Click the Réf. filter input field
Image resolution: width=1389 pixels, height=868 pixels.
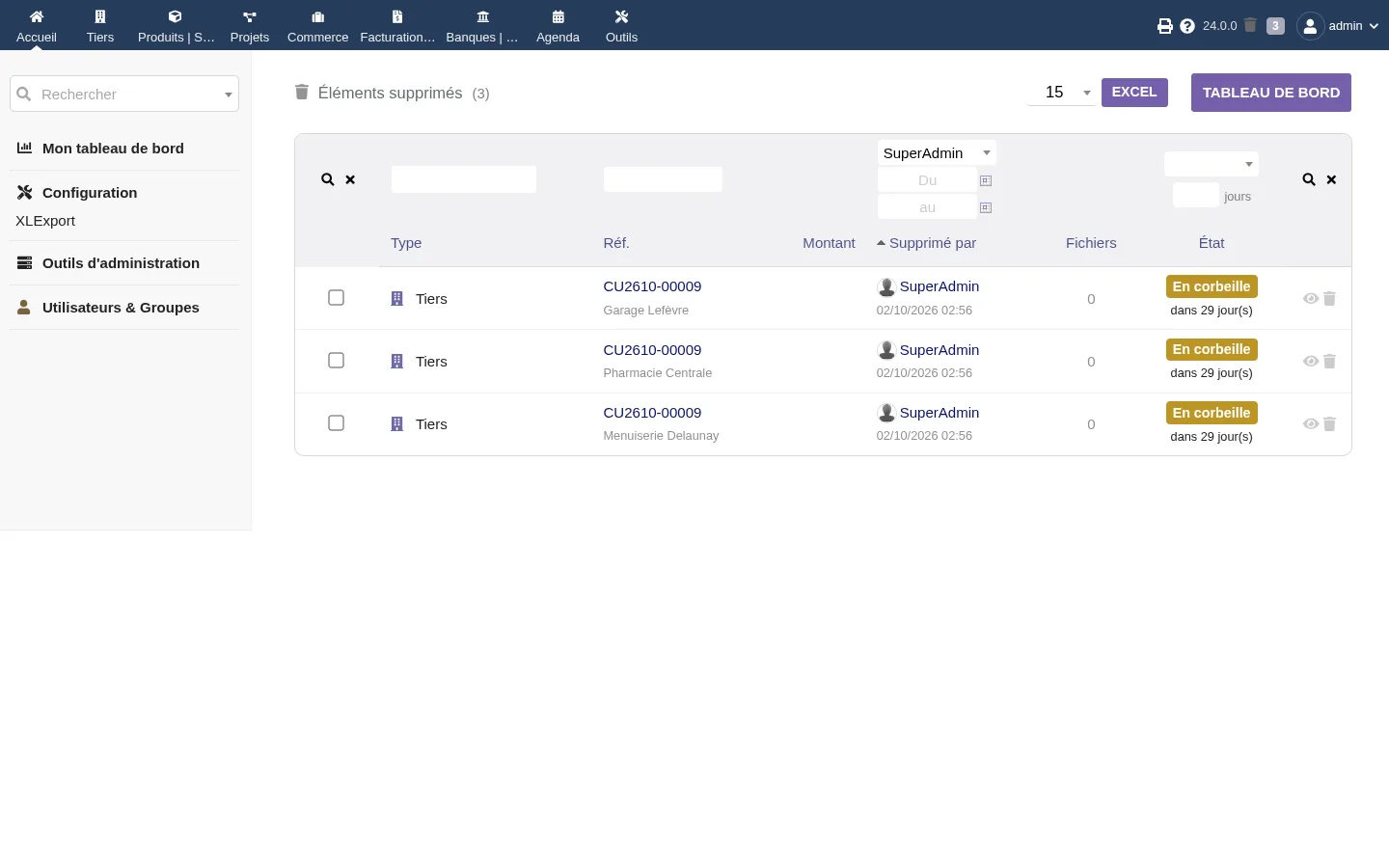pyautogui.click(x=663, y=179)
